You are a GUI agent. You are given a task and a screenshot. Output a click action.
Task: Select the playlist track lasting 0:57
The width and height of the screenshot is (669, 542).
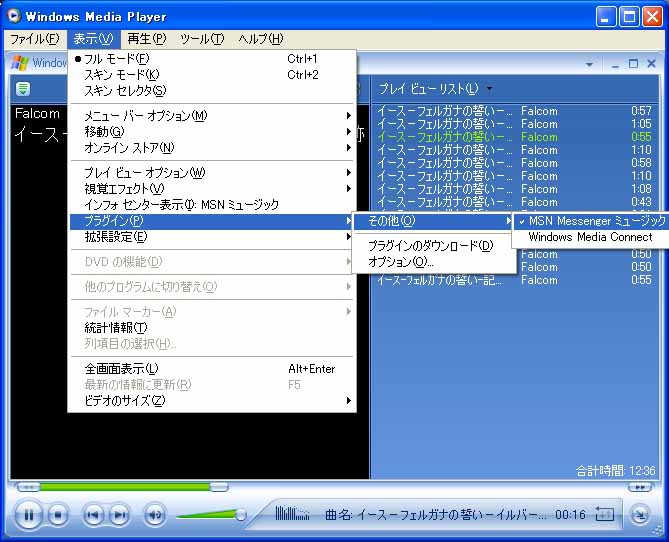514,111
